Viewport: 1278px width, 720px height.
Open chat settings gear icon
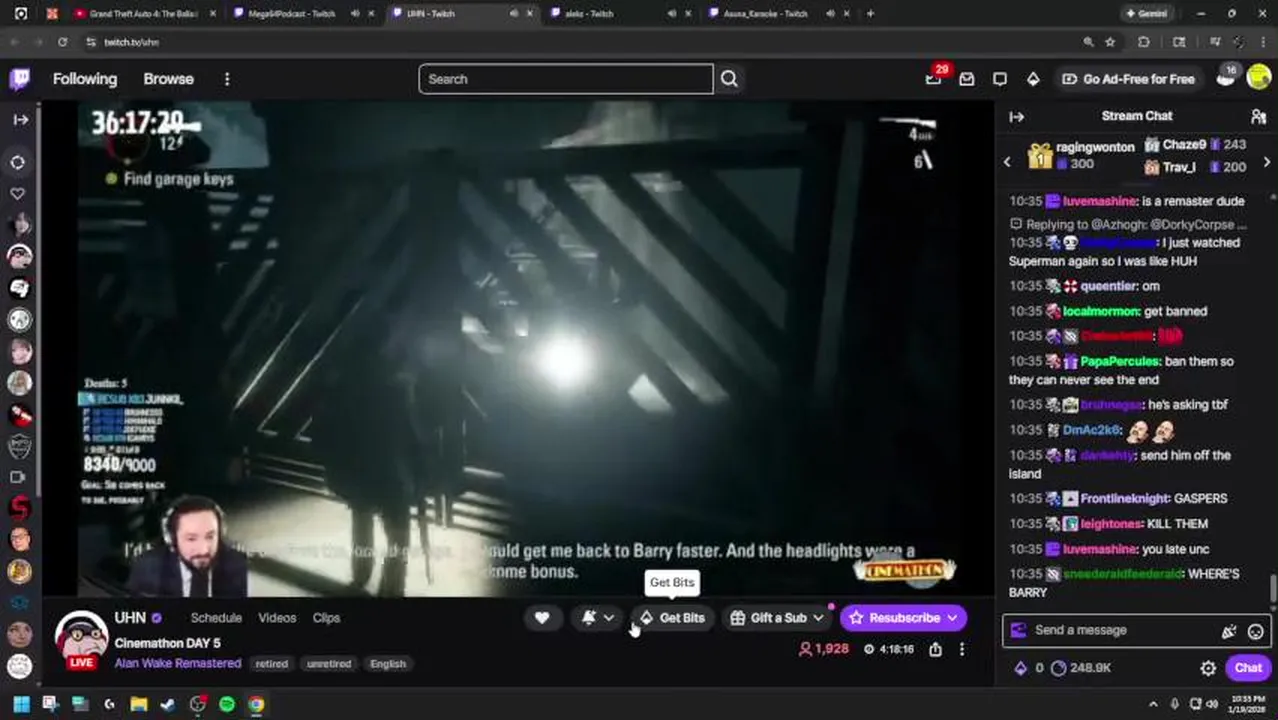[x=1208, y=668]
